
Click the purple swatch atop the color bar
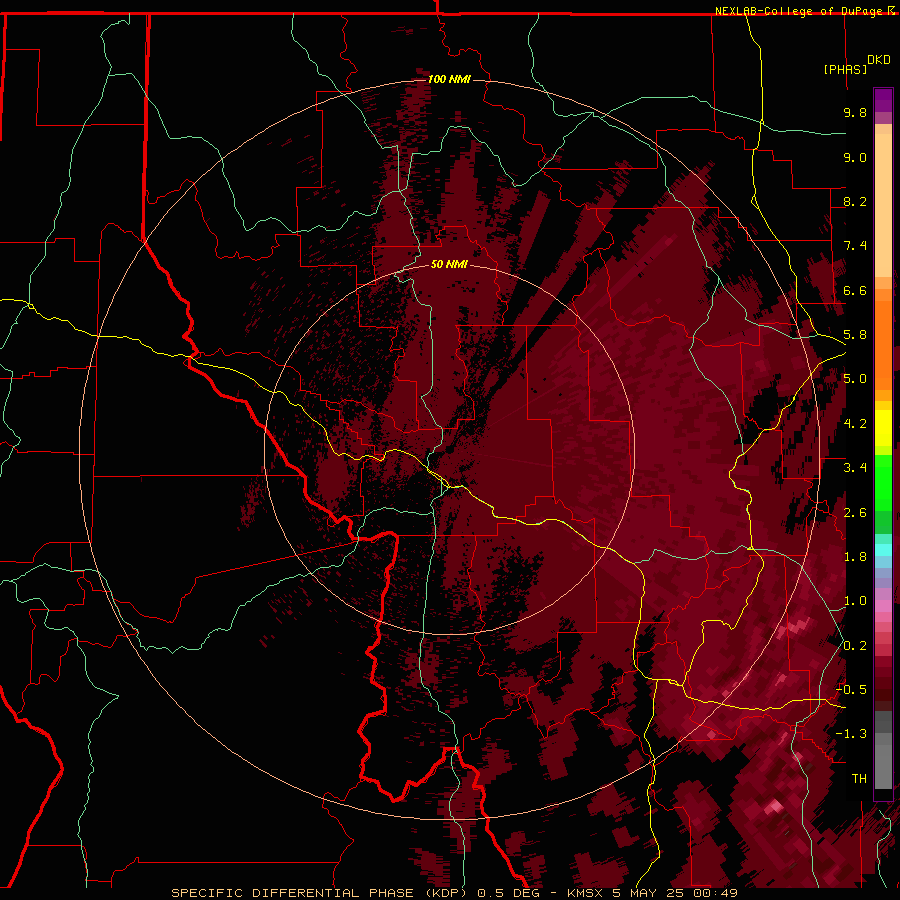tap(883, 100)
